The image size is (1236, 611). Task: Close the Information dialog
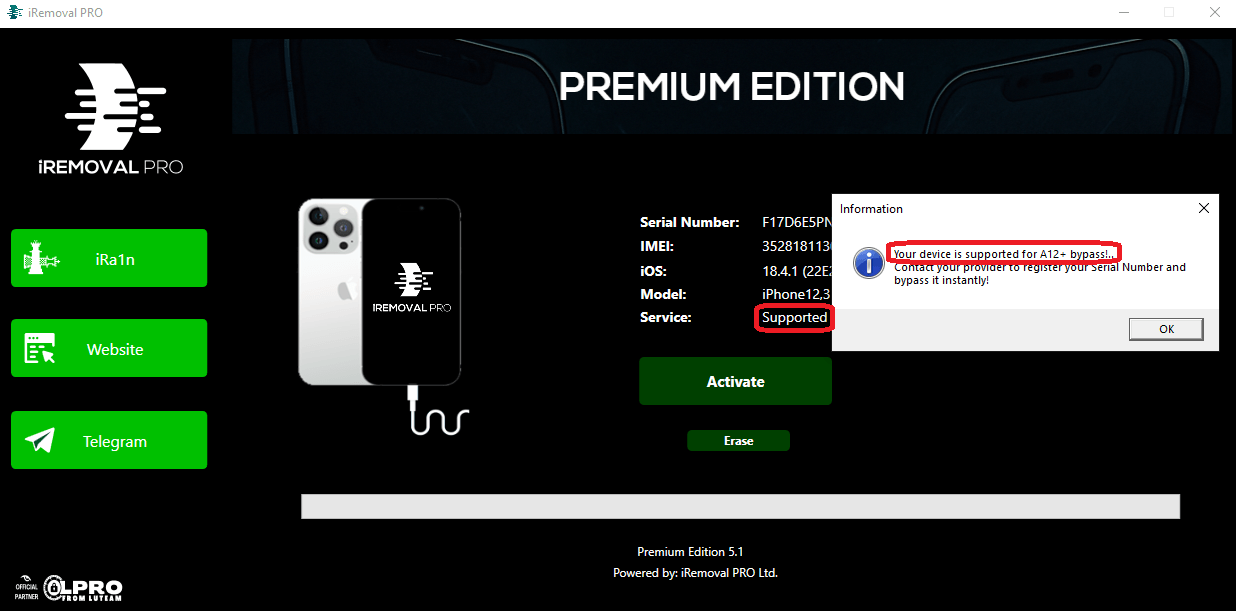point(1204,208)
